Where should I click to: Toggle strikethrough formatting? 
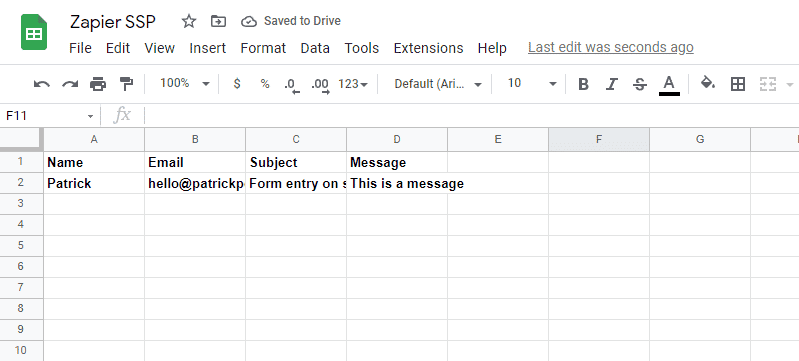[640, 84]
